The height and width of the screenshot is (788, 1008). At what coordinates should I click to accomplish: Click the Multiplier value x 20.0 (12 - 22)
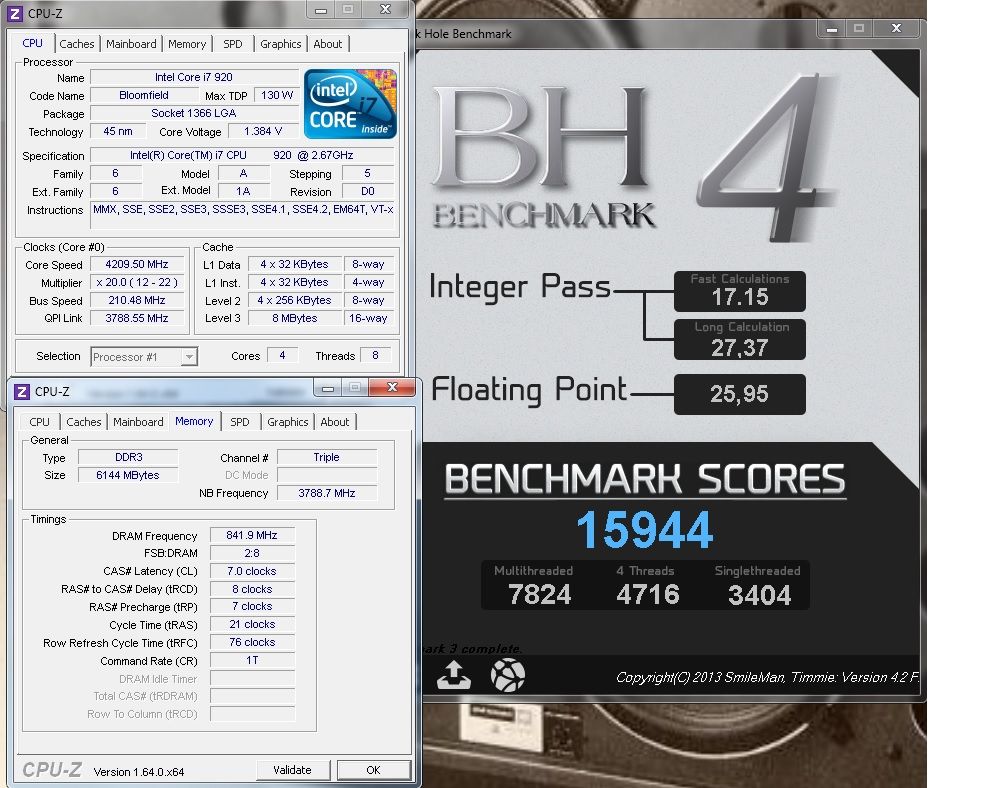[137, 282]
